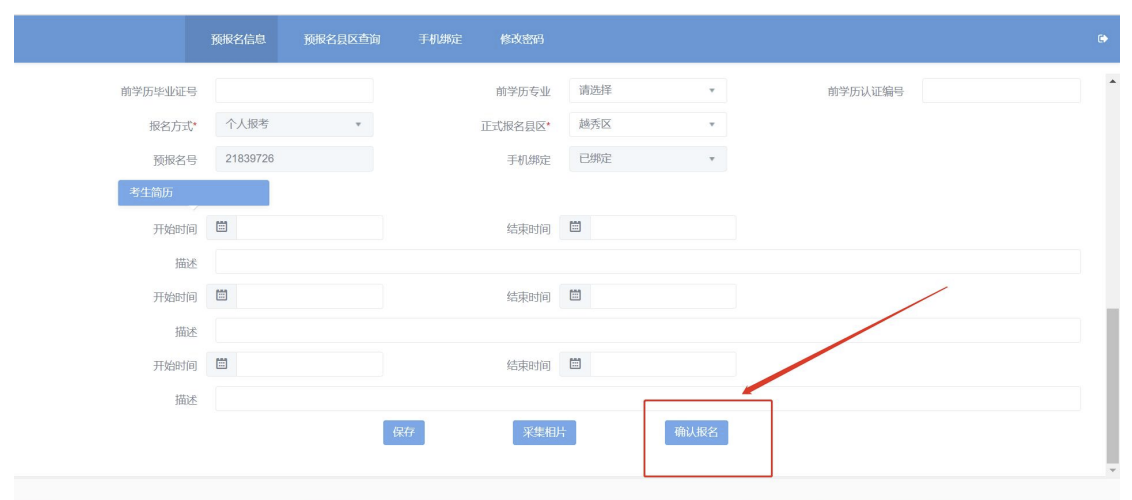Open calendar for first 开始时间 field
This screenshot has width=1132, height=500.
[x=222, y=227]
